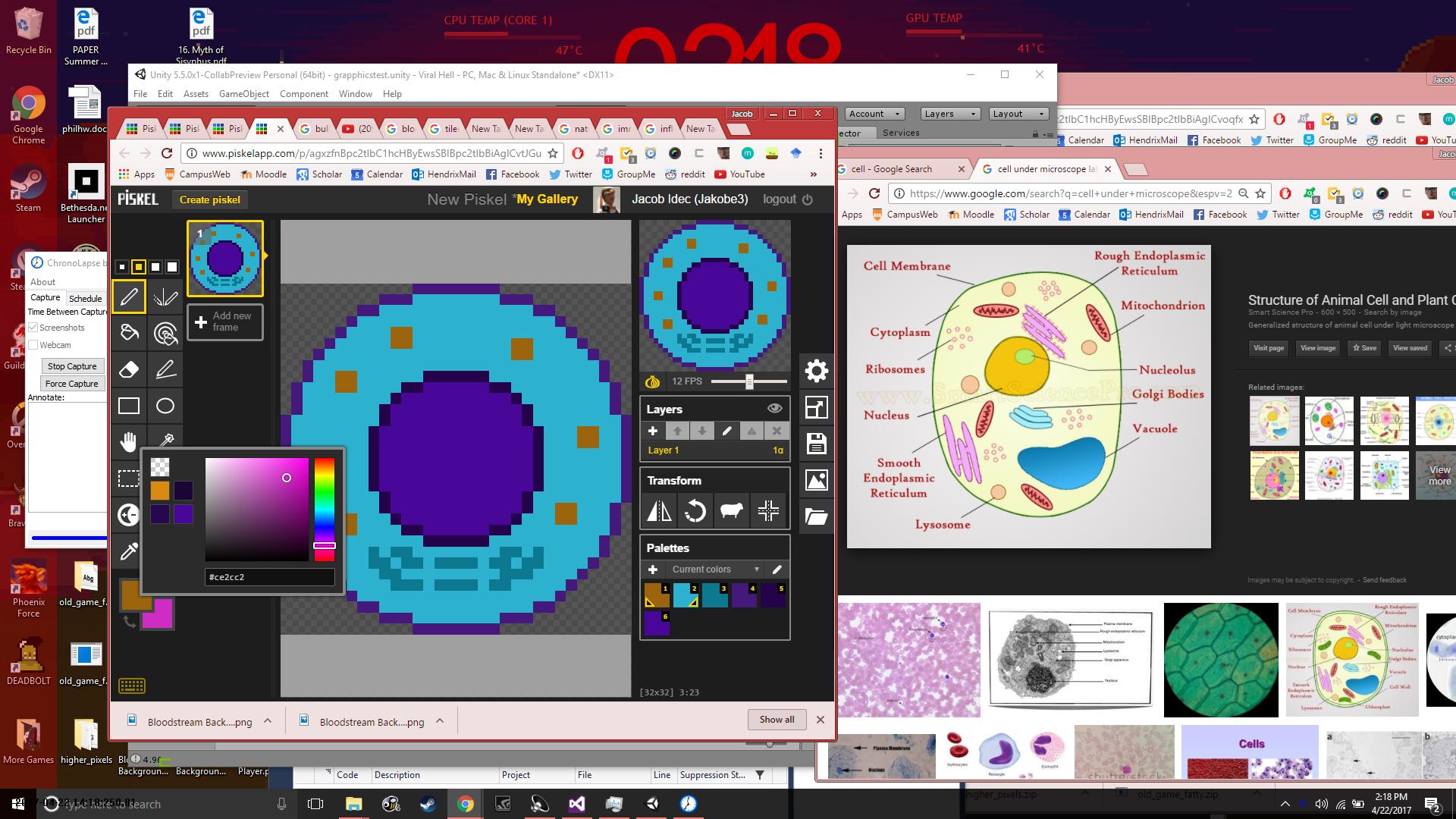Click the Clone sheep transform icon
The image size is (1456, 819).
[x=732, y=510]
